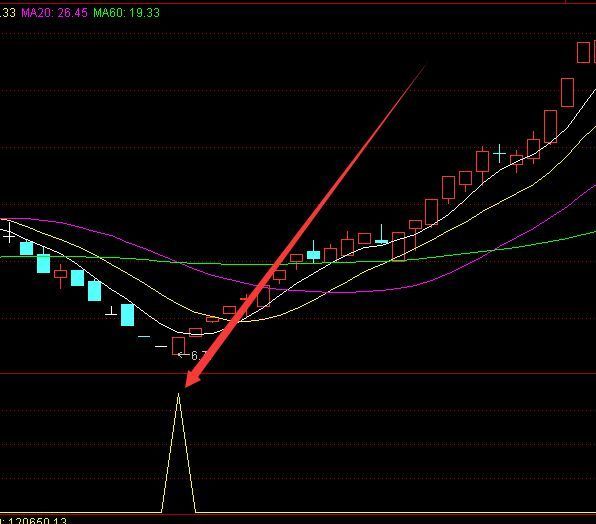The width and height of the screenshot is (596, 524).
Task: Click the long red candle crossing green line
Action: [398, 247]
